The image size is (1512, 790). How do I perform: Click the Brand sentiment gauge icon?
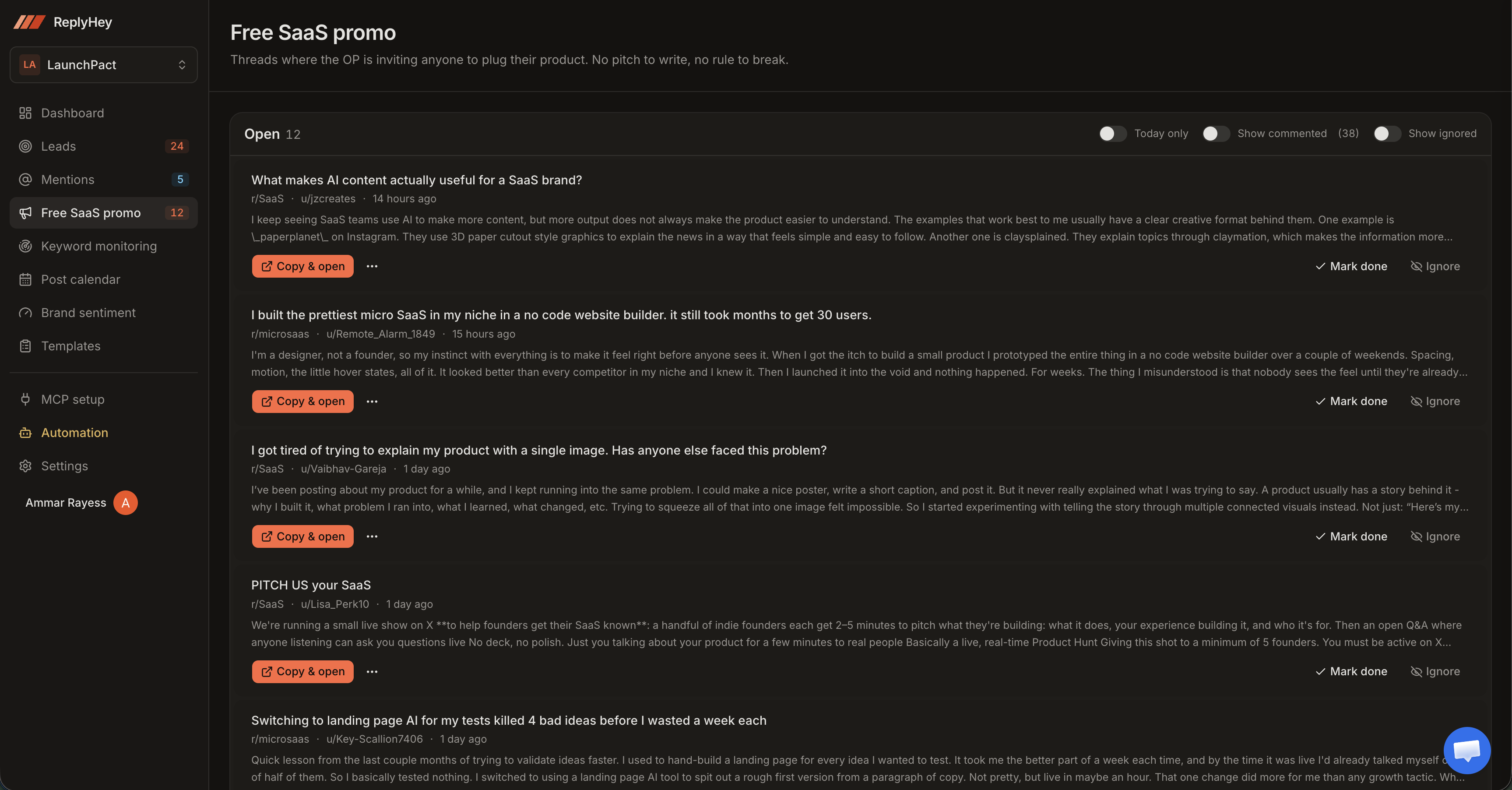pos(25,313)
